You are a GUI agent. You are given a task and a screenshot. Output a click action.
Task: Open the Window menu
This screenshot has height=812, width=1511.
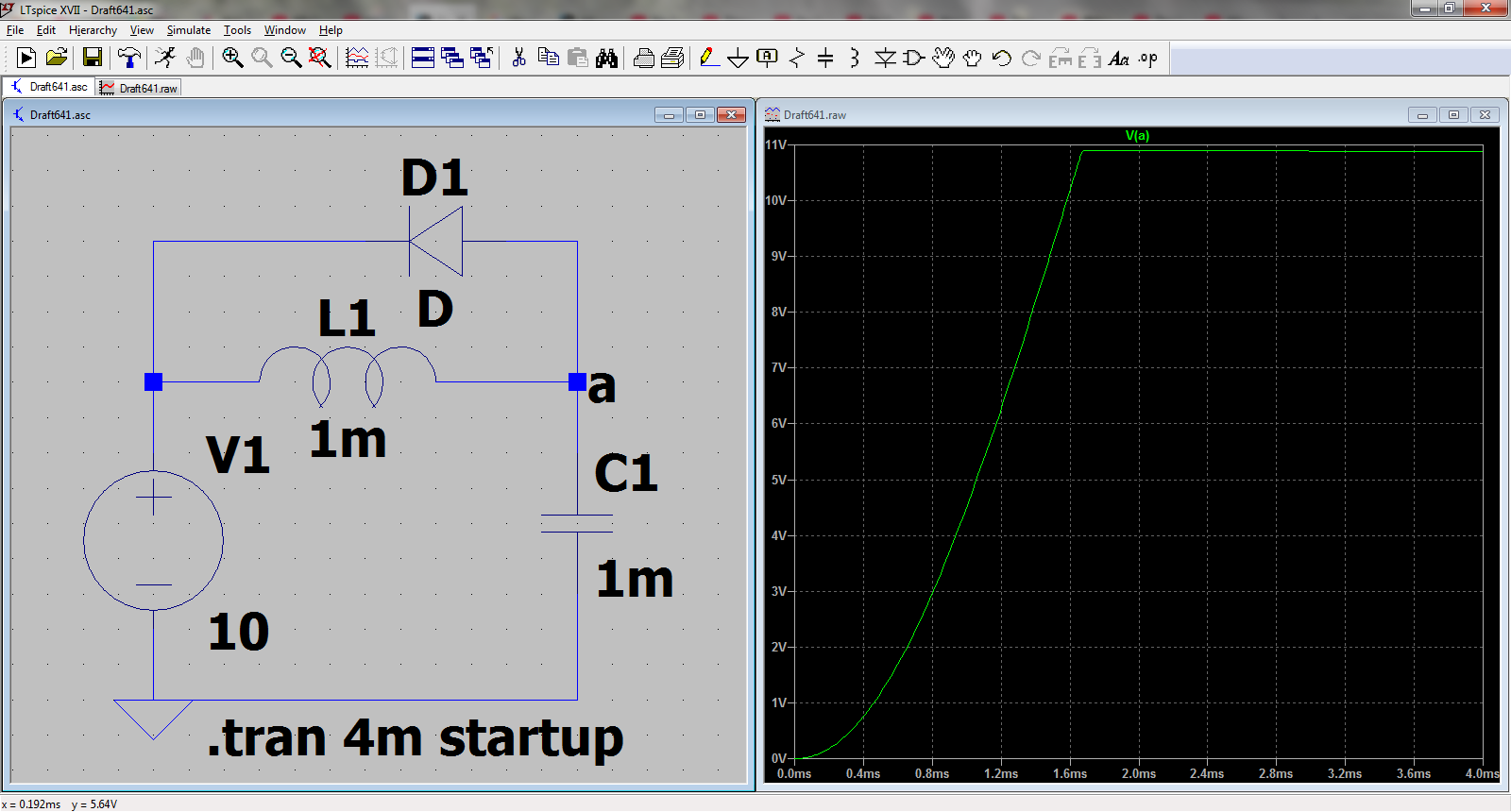pyautogui.click(x=285, y=30)
